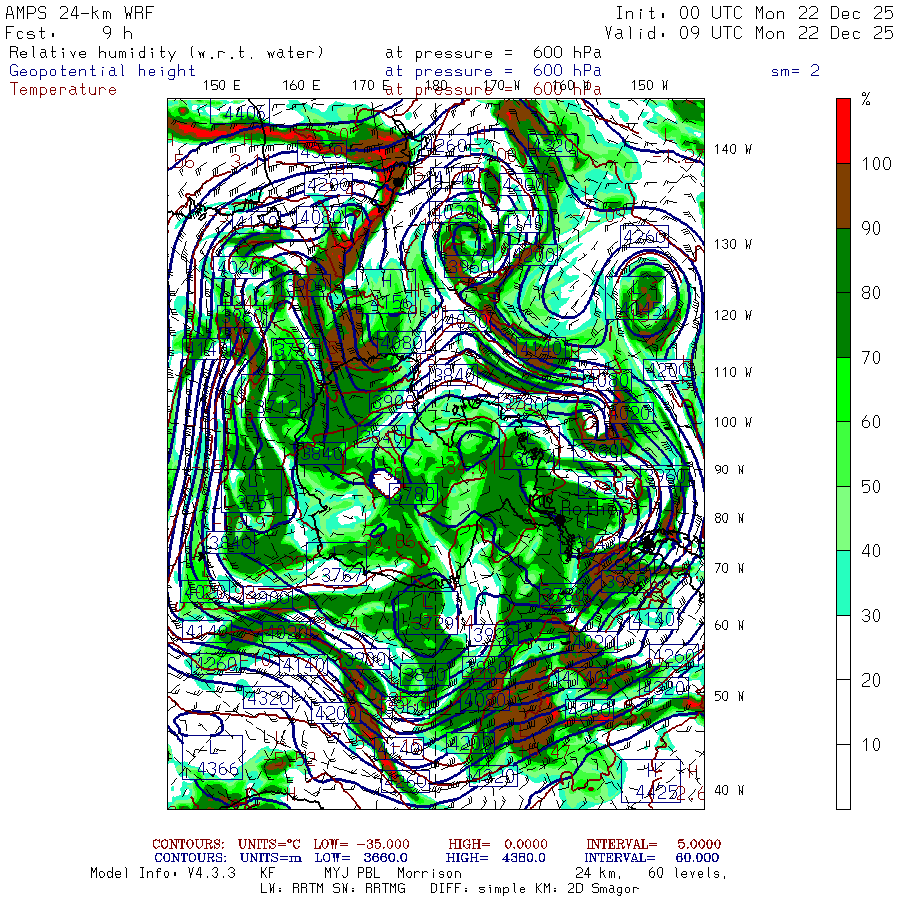Click the white 0–10% color band

click(843, 777)
